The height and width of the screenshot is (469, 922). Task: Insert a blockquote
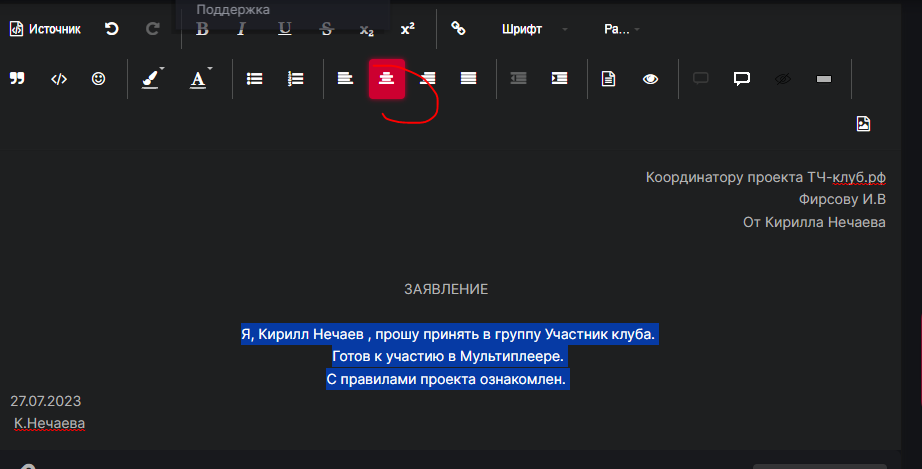tap(17, 79)
